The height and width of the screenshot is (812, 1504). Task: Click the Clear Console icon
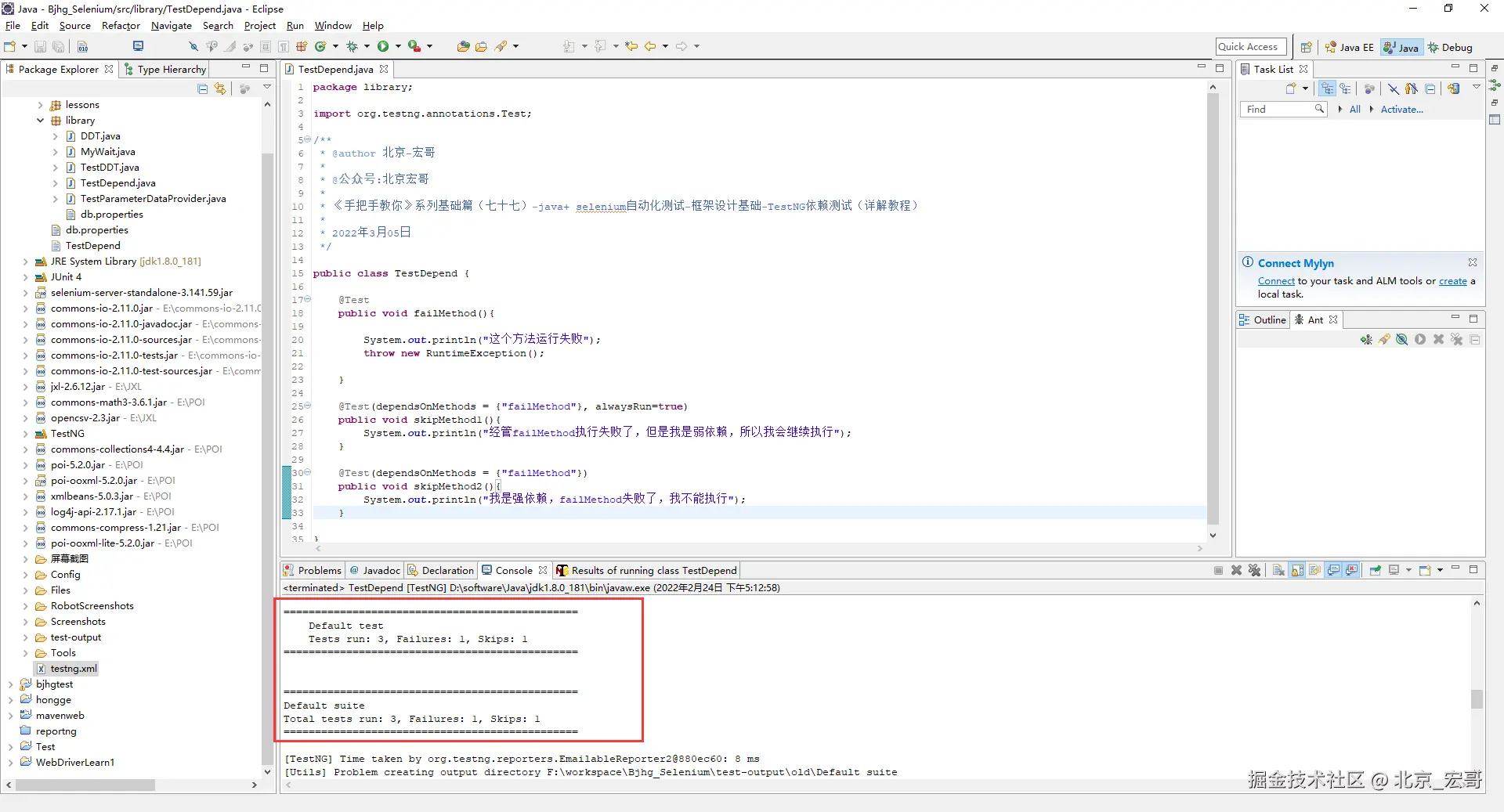click(1278, 570)
